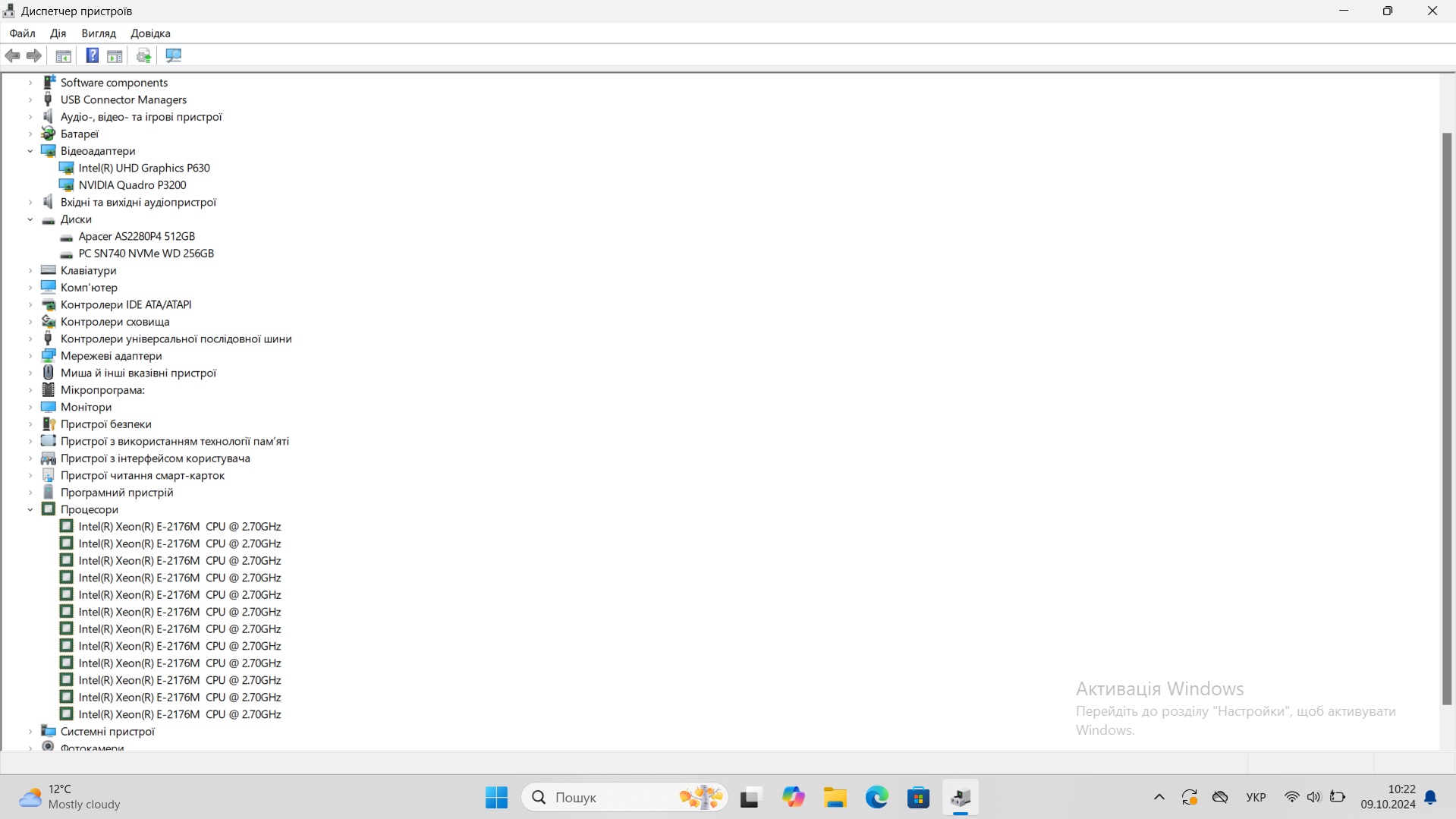Image resolution: width=1456 pixels, height=819 pixels.
Task: Open the weather widget Mostly cloudy
Action: pyautogui.click(x=70, y=797)
